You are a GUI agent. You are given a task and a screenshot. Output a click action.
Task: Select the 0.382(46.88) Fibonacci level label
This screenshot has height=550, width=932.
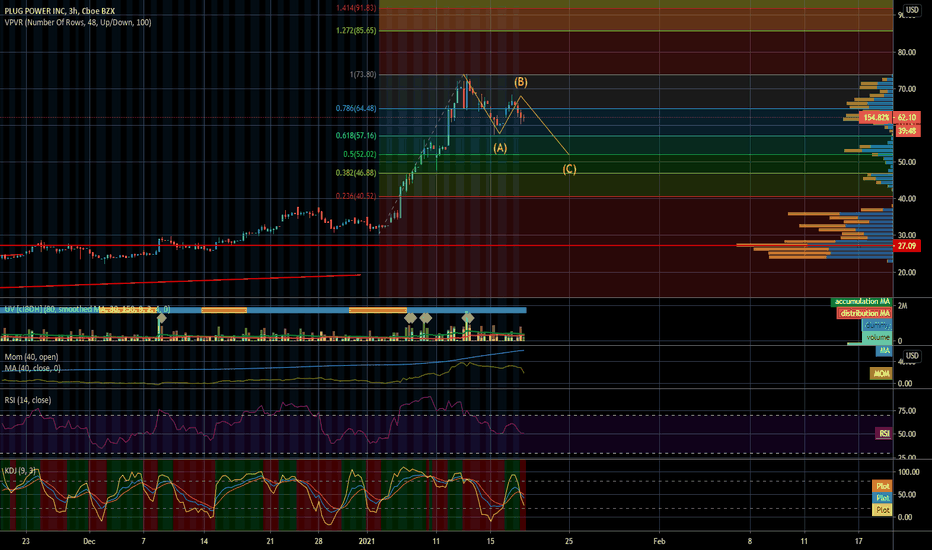356,173
